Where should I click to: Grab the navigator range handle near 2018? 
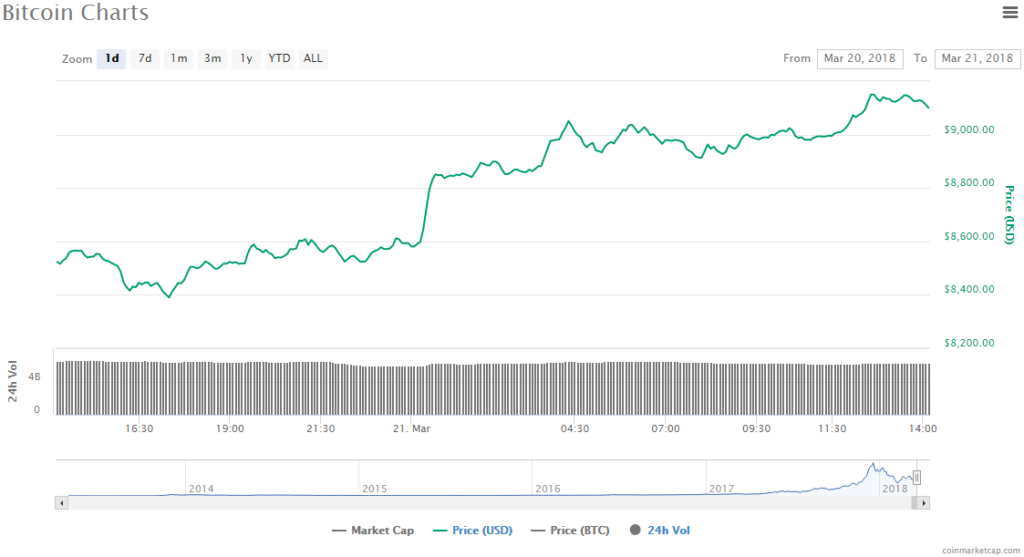(x=916, y=477)
